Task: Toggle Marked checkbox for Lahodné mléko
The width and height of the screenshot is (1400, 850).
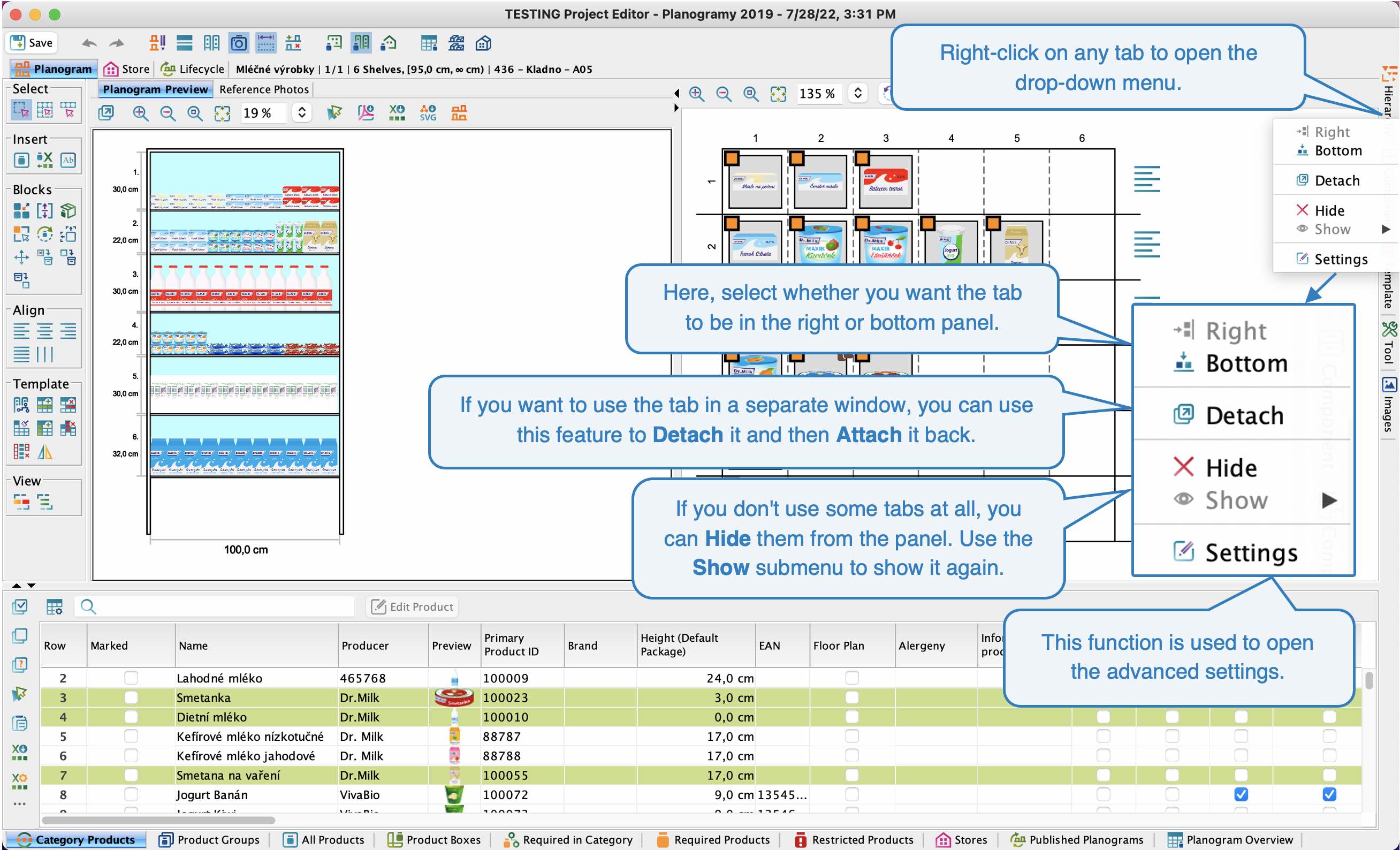Action: click(x=131, y=678)
